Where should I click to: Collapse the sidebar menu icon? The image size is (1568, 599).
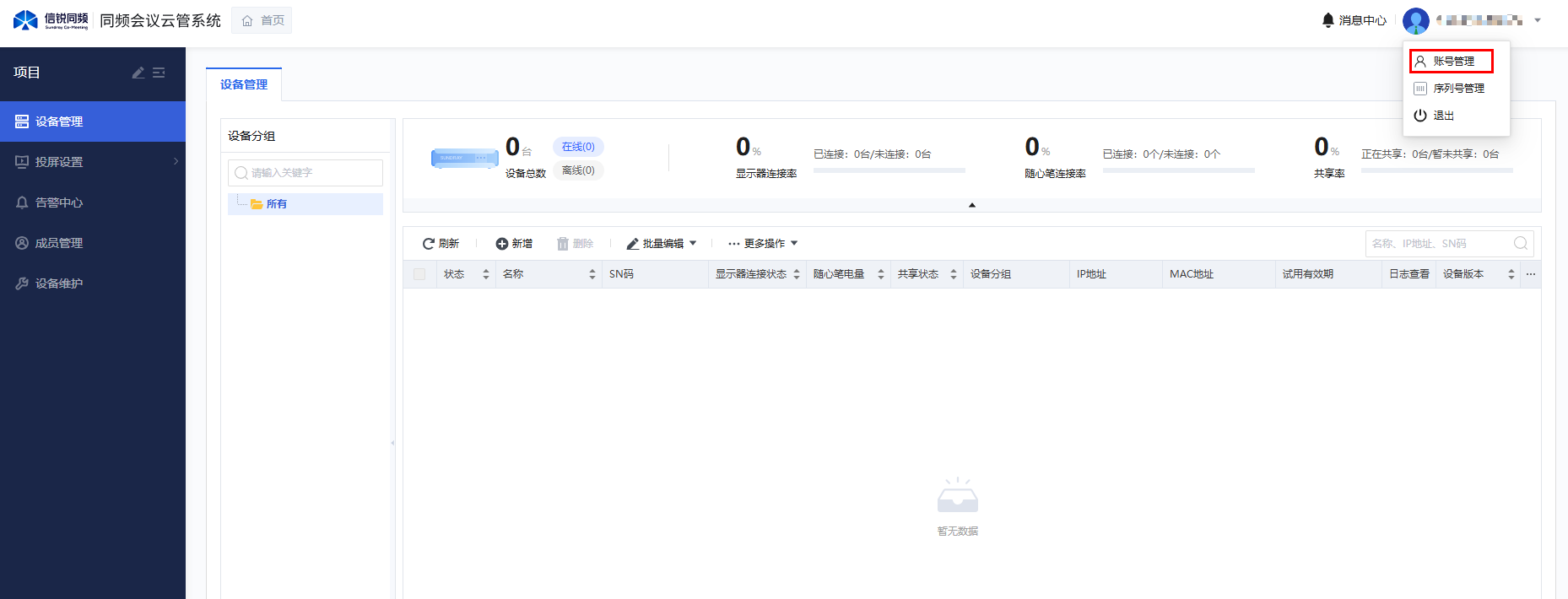(159, 73)
